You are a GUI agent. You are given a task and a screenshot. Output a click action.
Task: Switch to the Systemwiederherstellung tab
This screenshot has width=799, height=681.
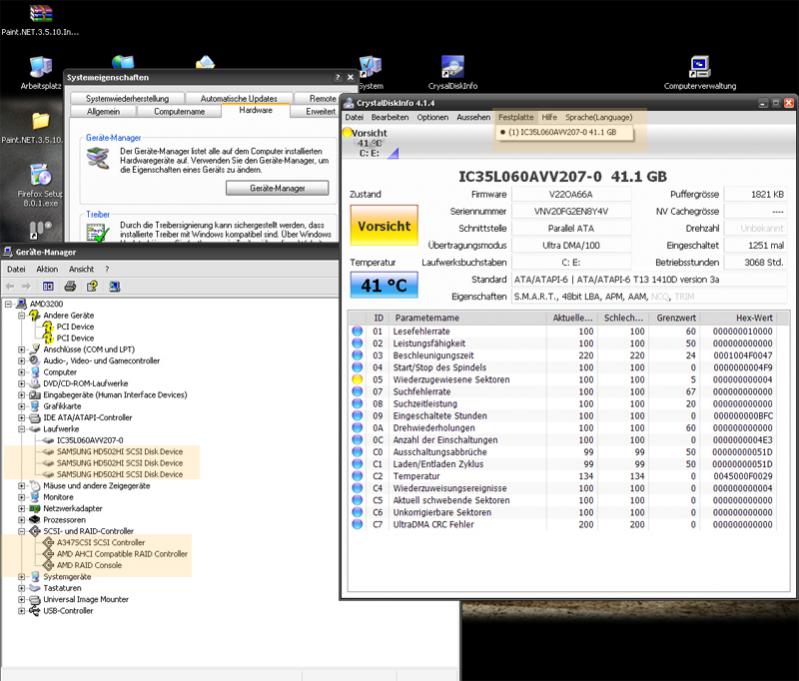127,98
